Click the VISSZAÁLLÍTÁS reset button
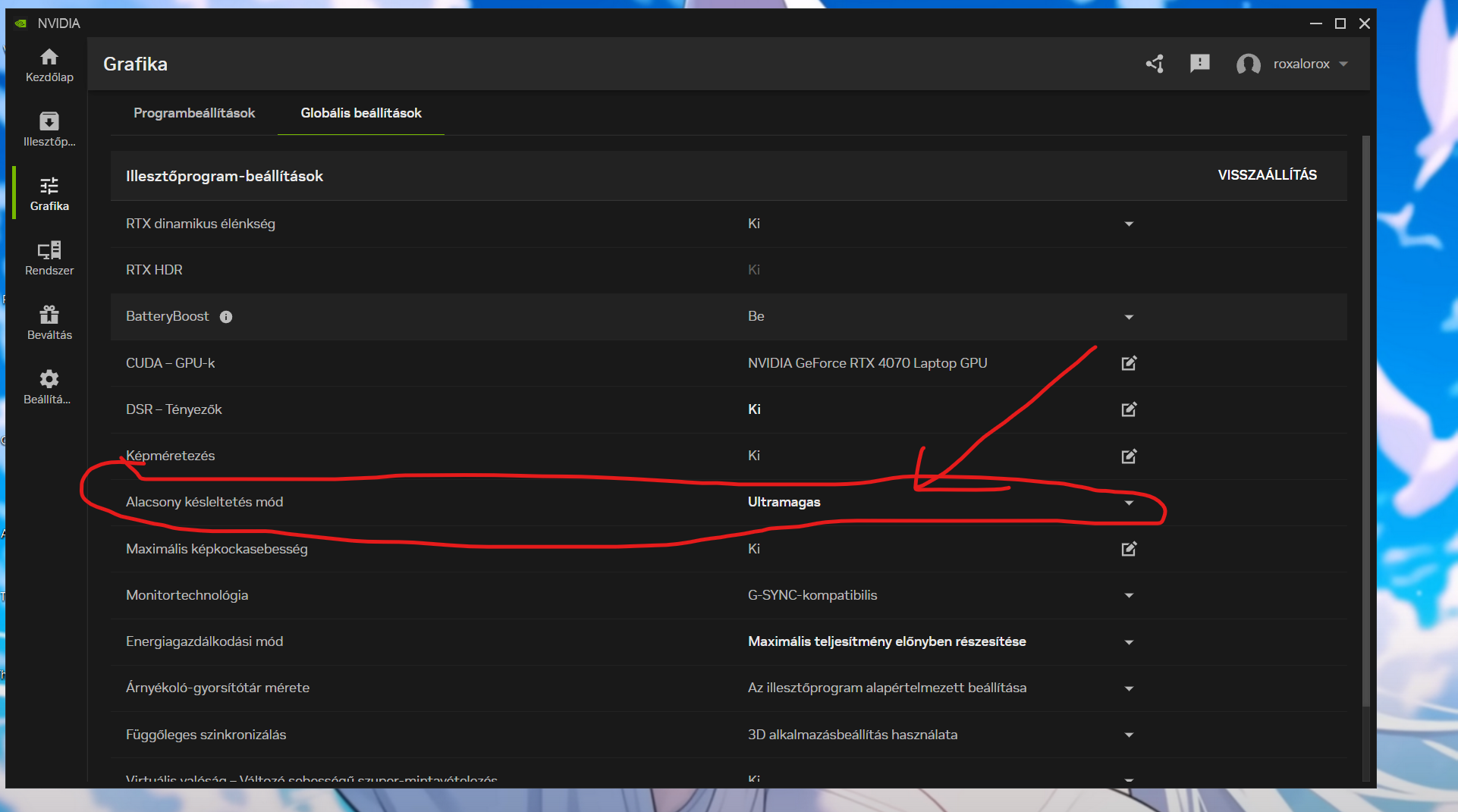Screen dimensions: 1458x812 (1267, 175)
